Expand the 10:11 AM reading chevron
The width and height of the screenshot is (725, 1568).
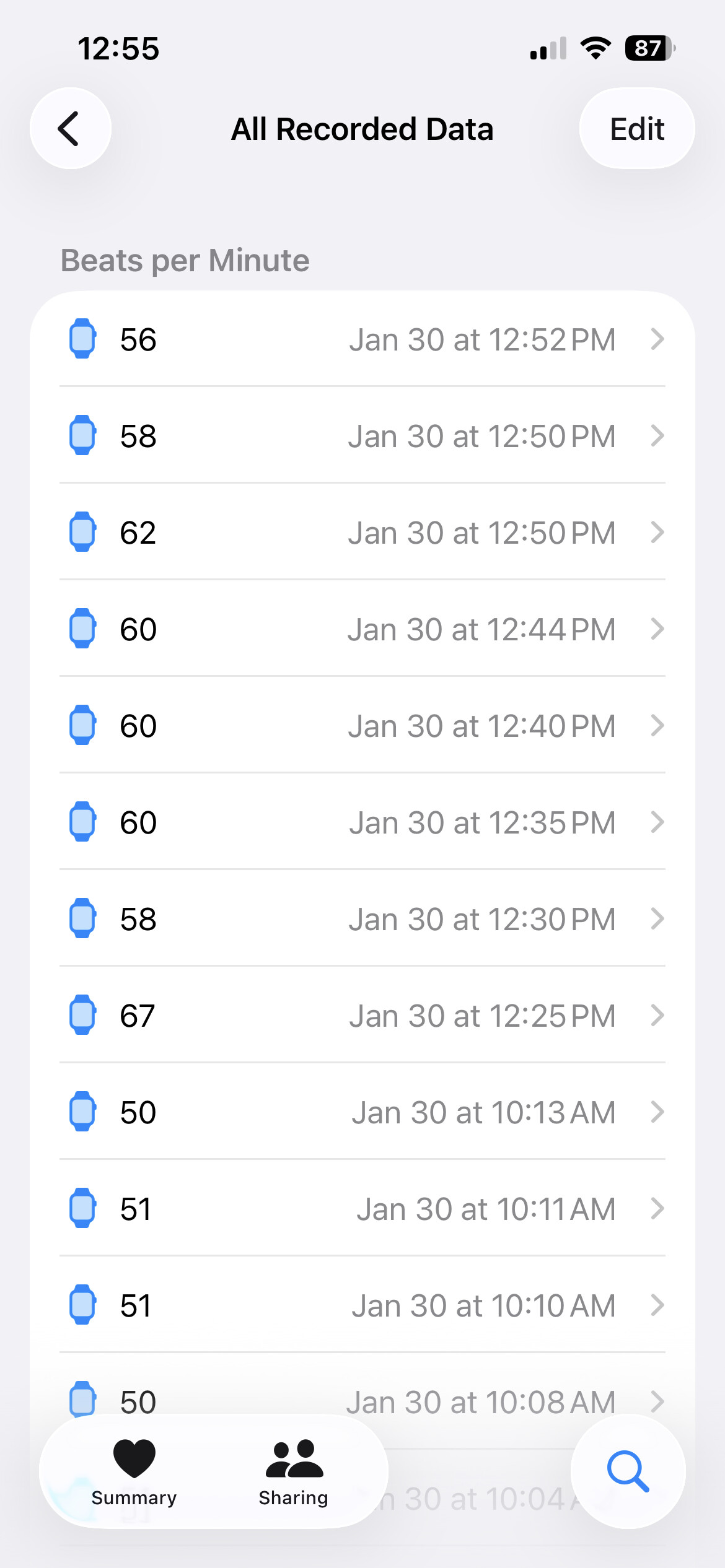coord(657,1208)
